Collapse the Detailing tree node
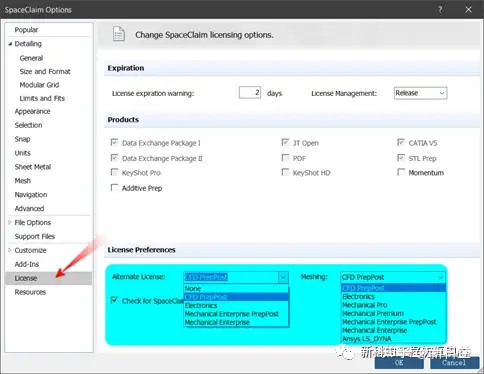This screenshot has width=484, height=374. coord(10,44)
